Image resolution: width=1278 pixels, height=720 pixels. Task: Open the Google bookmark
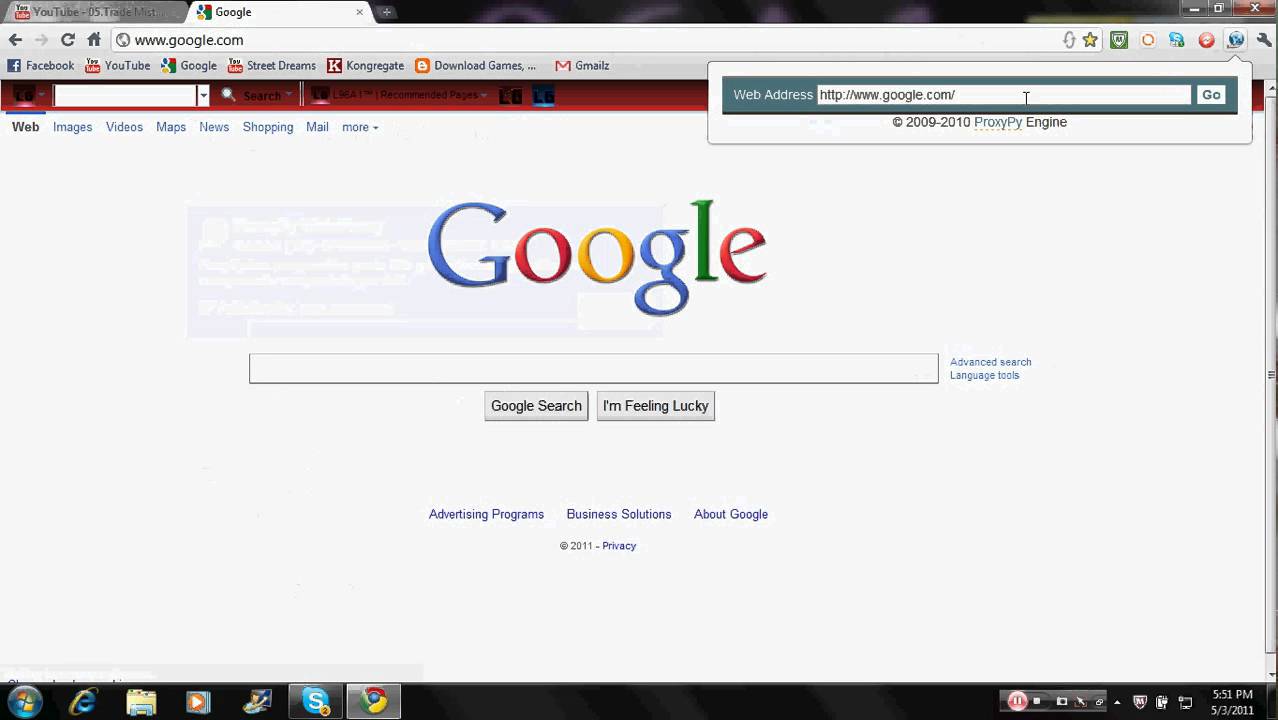pyautogui.click(x=189, y=65)
